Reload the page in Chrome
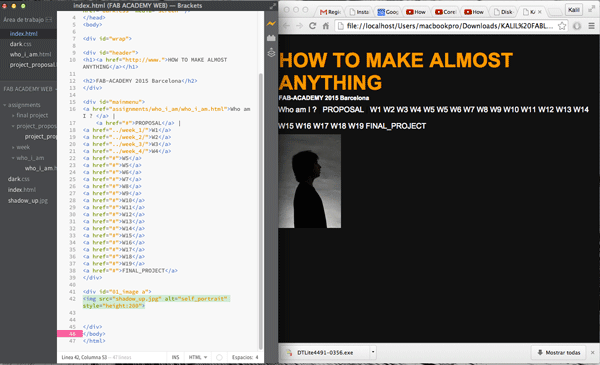Image resolution: width=600 pixels, height=365 pixels. tap(312, 26)
